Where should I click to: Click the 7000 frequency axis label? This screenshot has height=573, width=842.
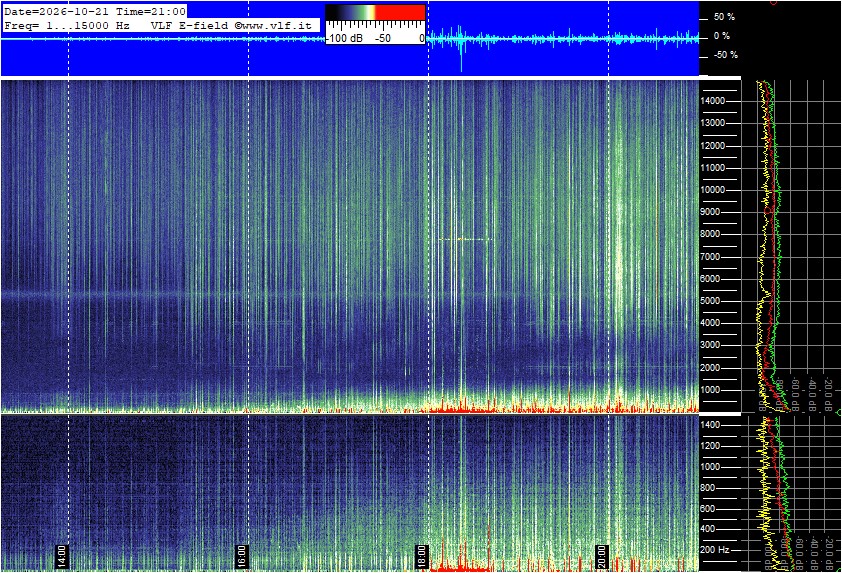point(710,257)
